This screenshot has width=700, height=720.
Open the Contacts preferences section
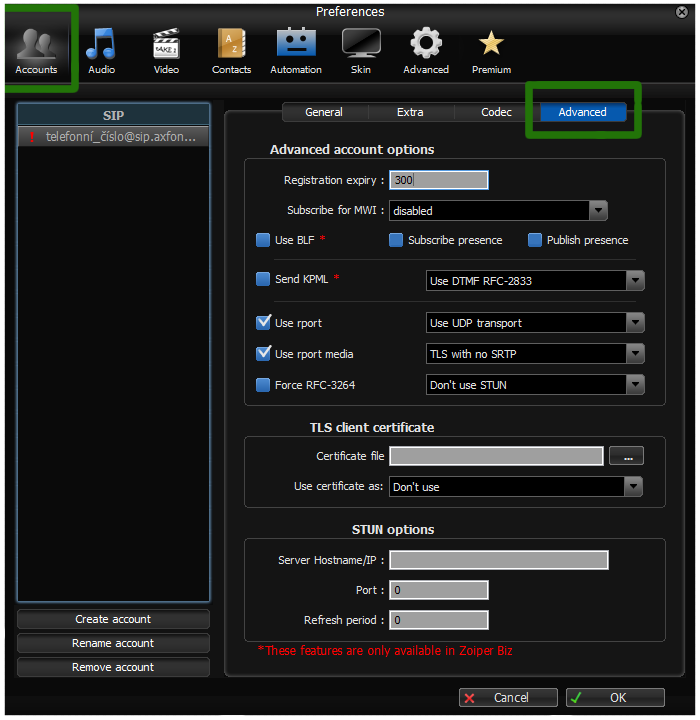point(231,50)
